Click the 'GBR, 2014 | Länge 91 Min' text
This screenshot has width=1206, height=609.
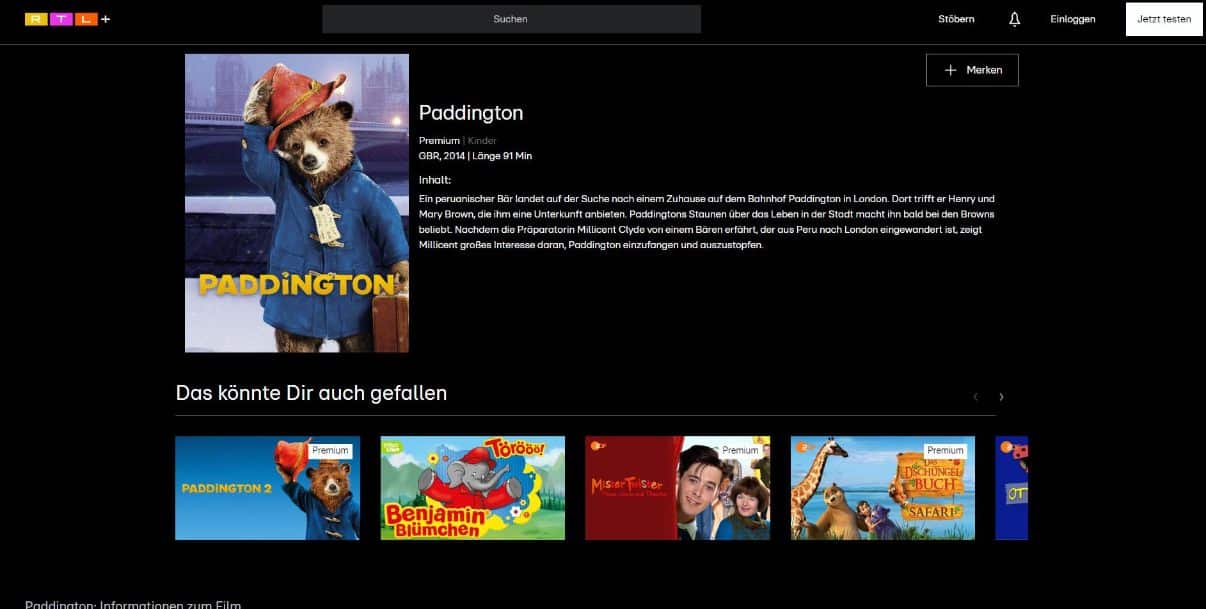[x=475, y=156]
